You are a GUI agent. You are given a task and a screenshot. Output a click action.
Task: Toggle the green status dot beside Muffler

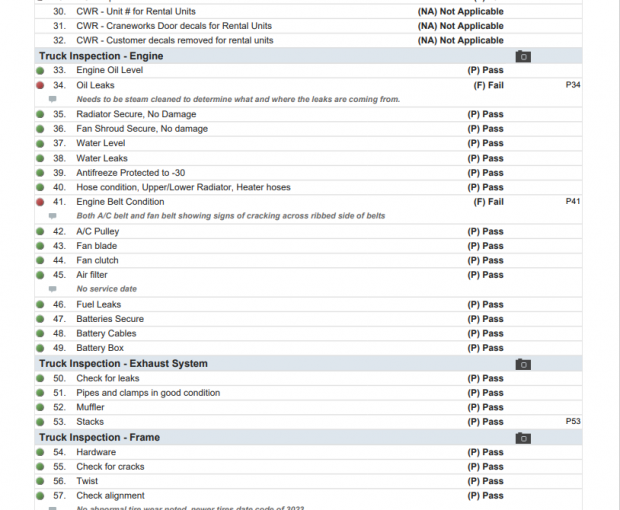(x=40, y=408)
